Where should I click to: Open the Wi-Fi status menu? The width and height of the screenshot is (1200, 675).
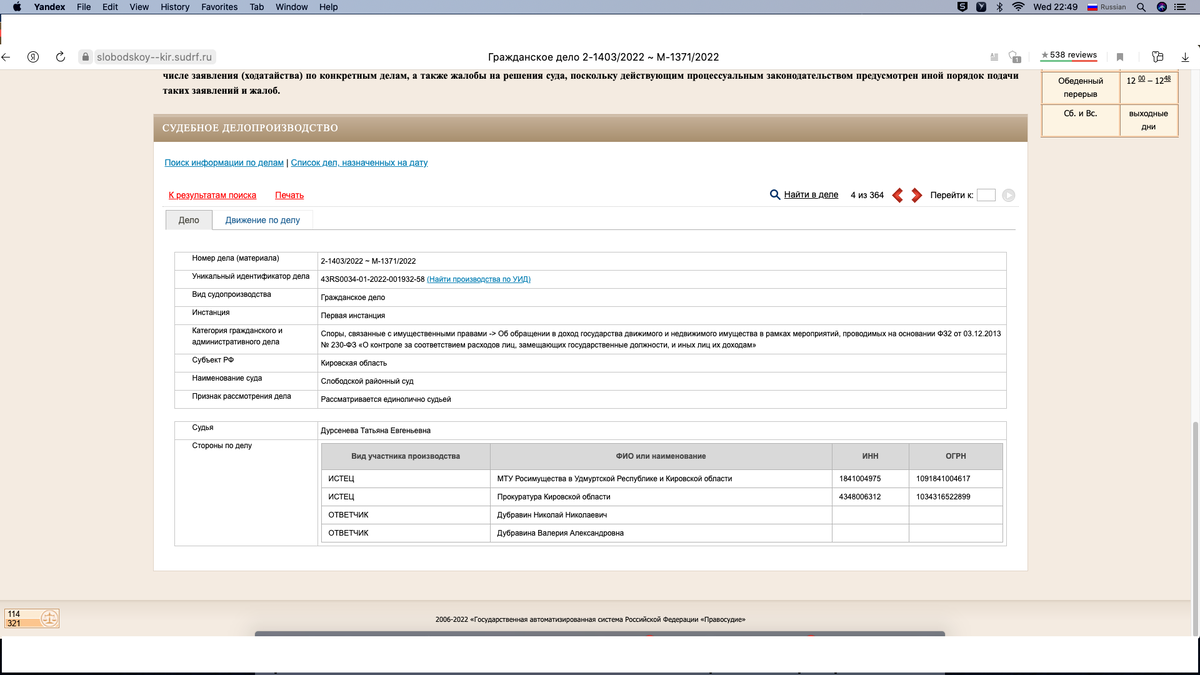pos(1018,7)
